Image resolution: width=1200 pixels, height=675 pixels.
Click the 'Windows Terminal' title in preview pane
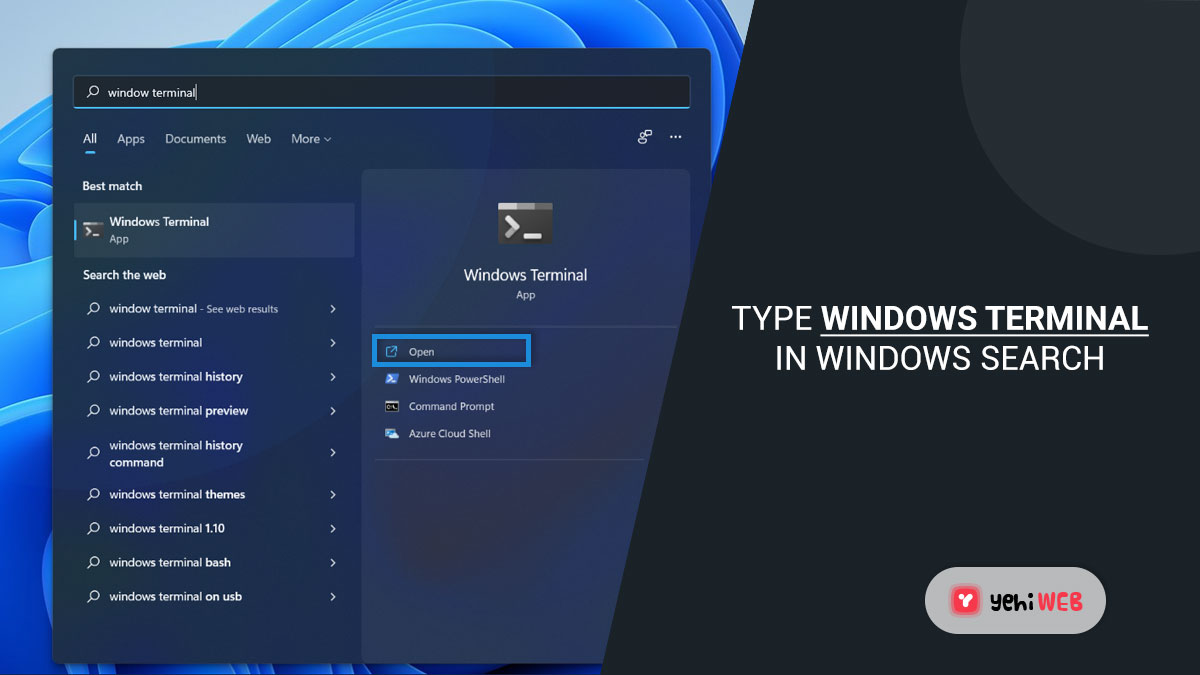pyautogui.click(x=525, y=275)
